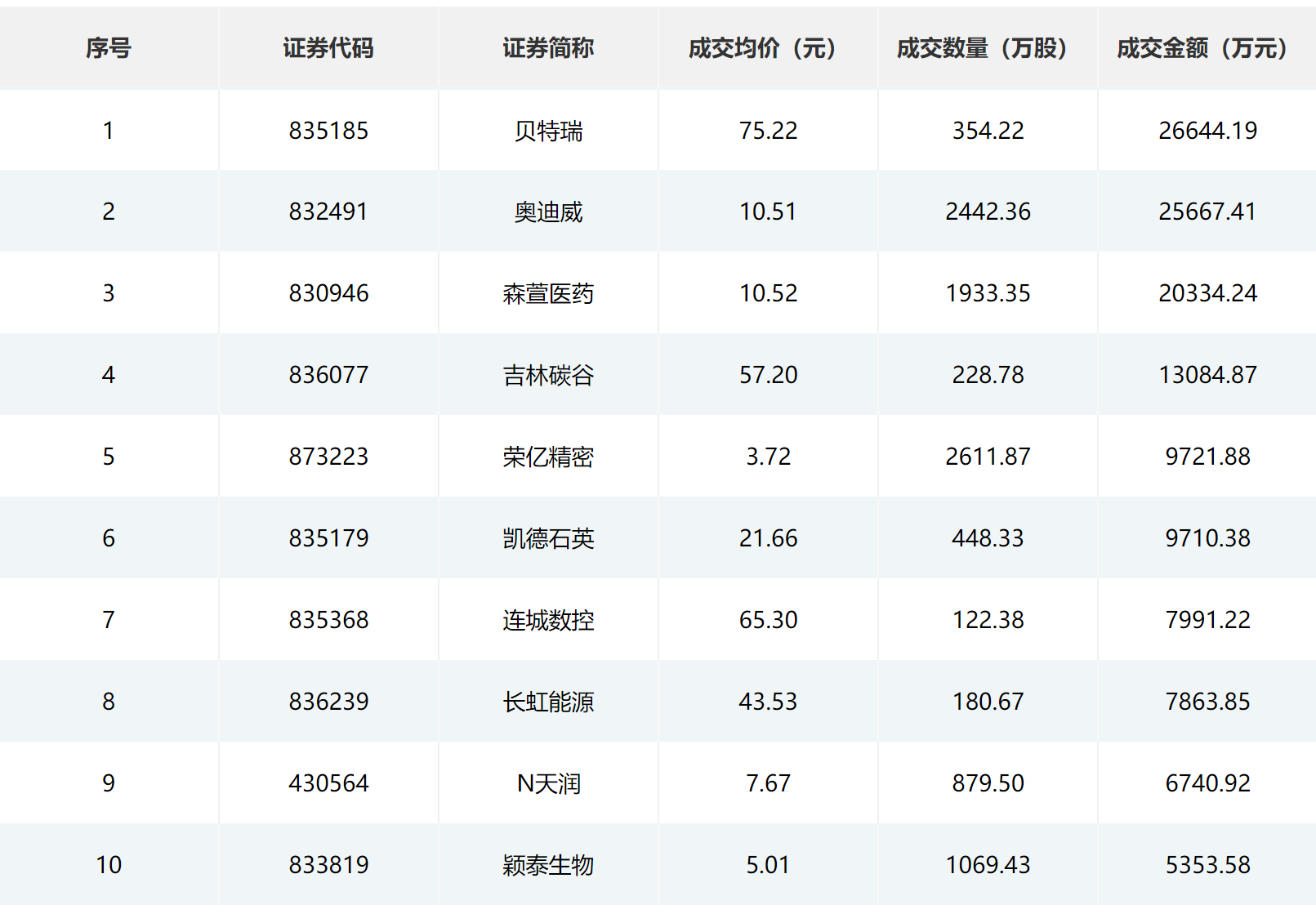
Task: Click average price 21.66
Action: pos(768,538)
